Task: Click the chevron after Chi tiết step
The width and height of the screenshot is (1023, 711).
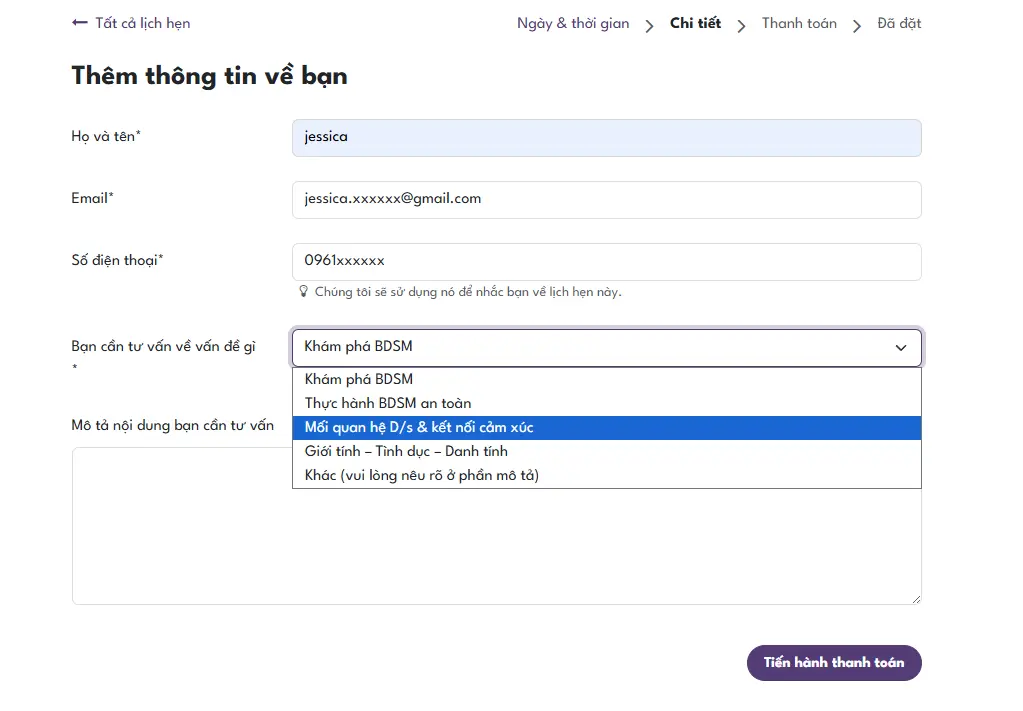Action: click(x=741, y=25)
